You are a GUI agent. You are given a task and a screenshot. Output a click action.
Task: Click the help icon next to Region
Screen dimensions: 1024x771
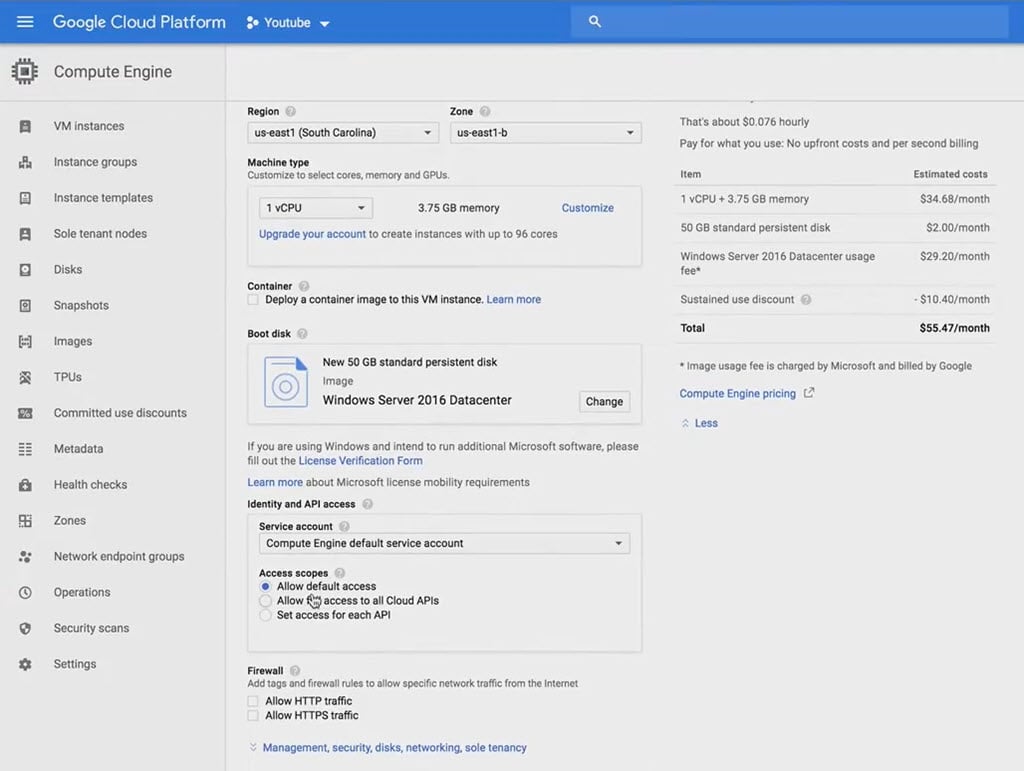click(x=291, y=112)
